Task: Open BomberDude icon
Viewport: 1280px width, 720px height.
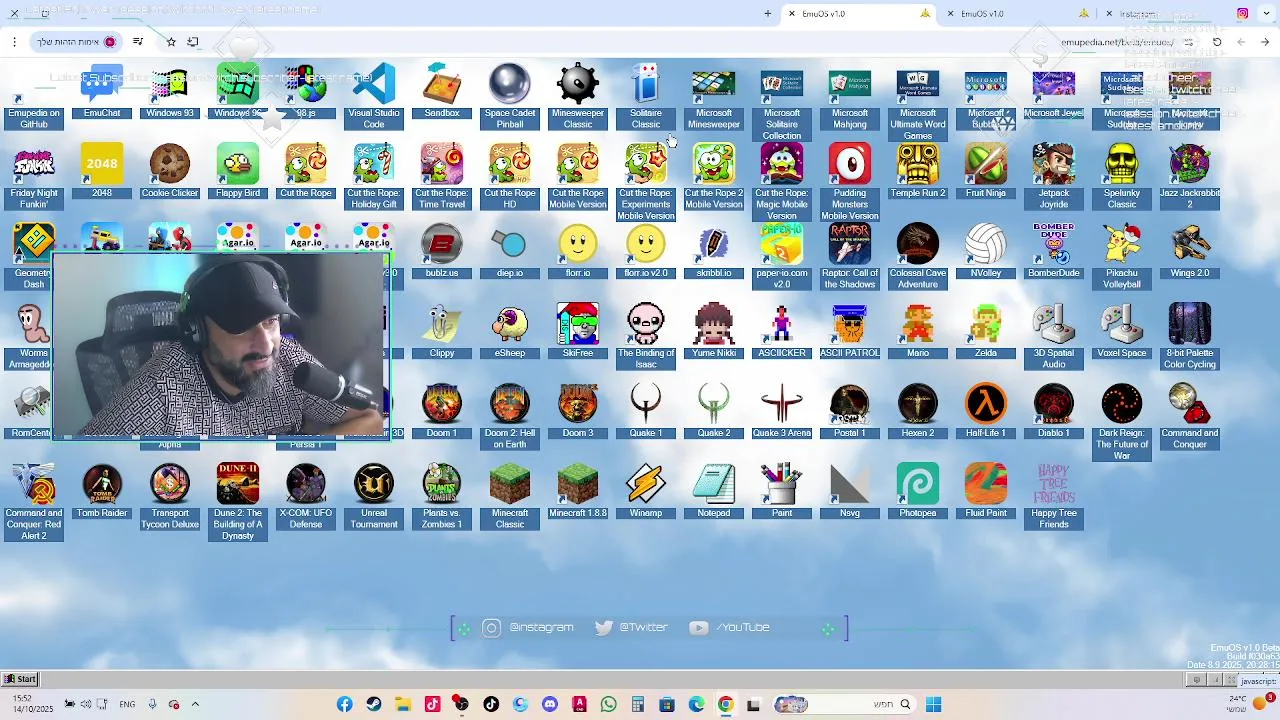Action: (x=1054, y=252)
